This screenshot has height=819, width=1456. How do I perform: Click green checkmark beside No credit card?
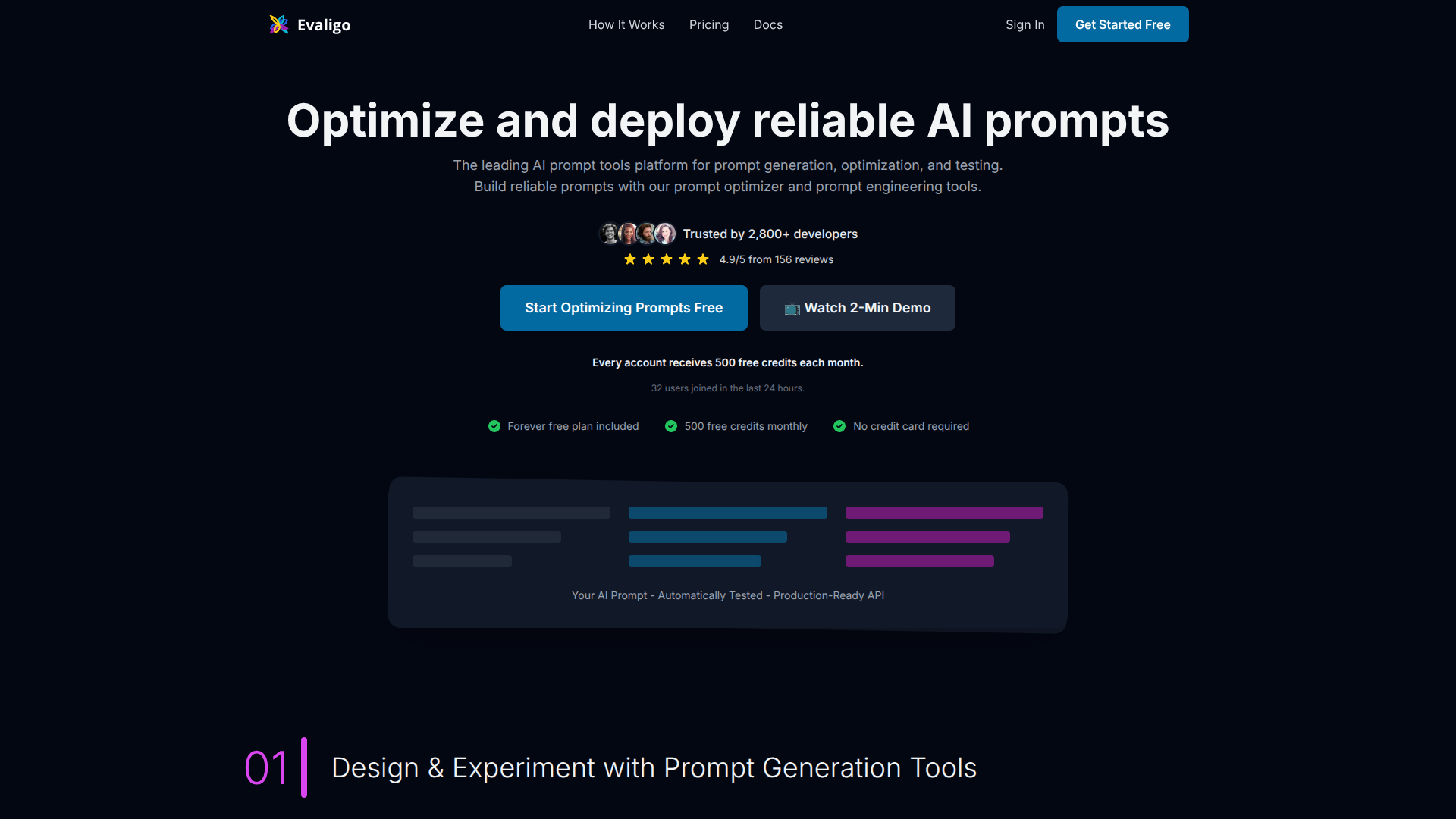coord(839,426)
